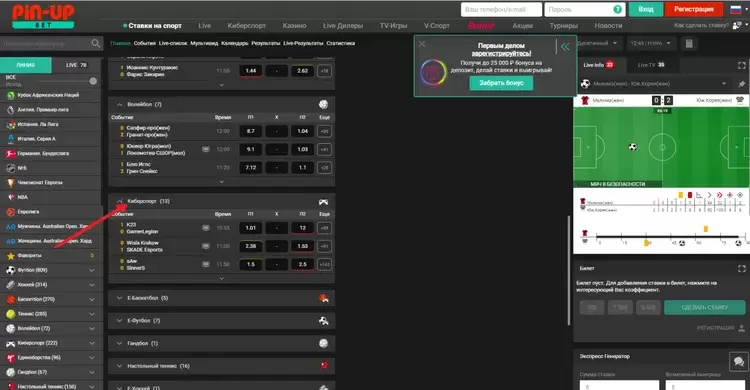
Task: Collapse the bonus banner with double-arrow icon
Action: tap(565, 46)
